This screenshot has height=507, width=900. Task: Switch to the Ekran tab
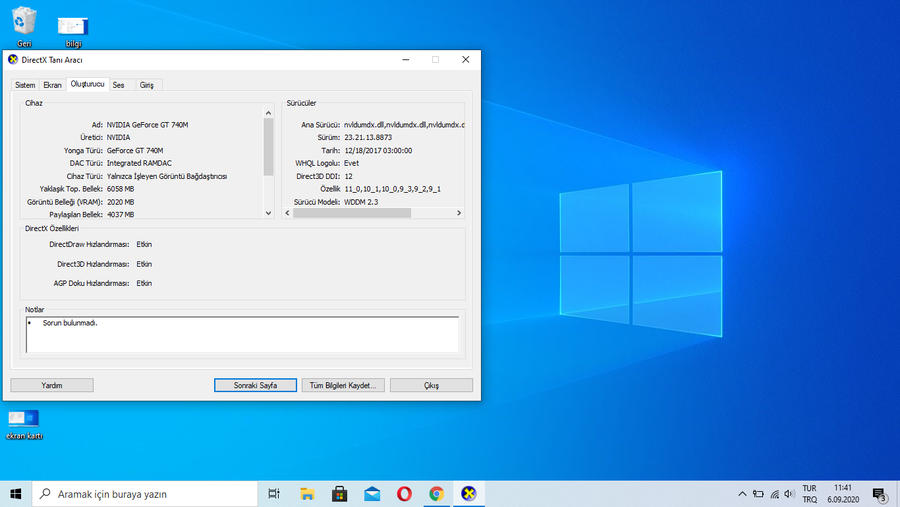click(x=52, y=85)
